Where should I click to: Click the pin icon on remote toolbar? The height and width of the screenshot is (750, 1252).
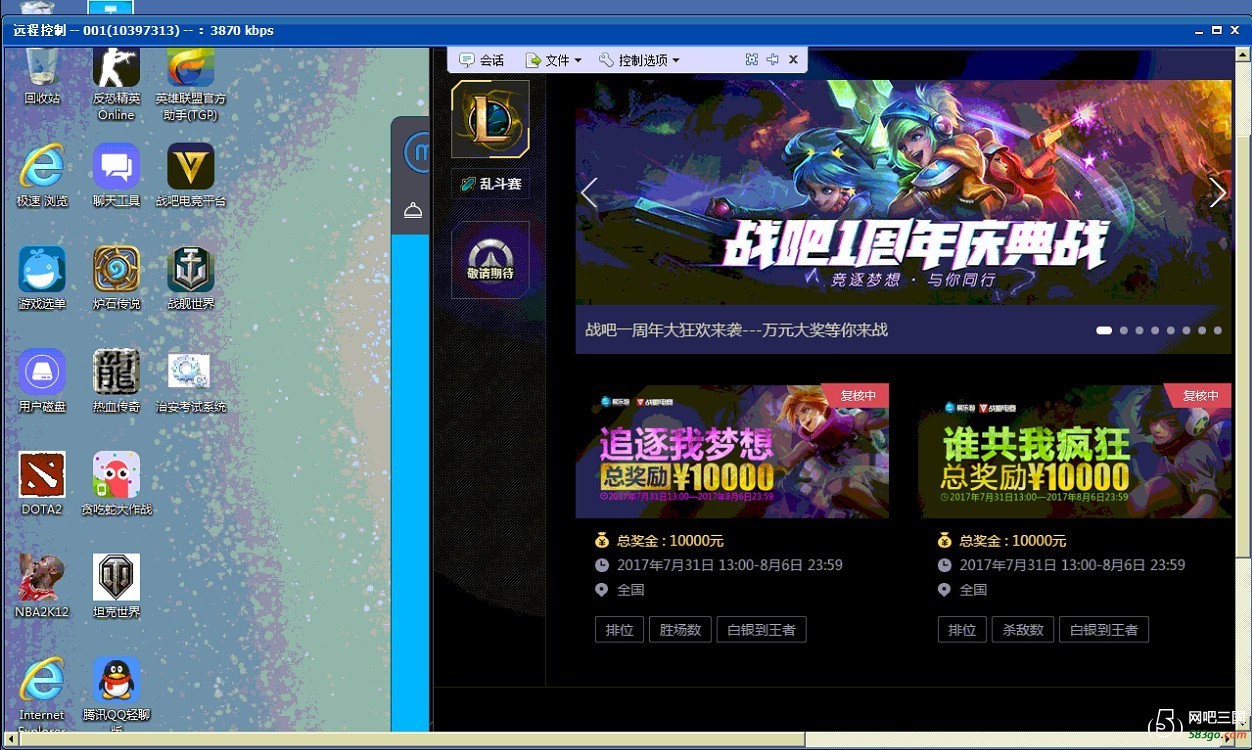(x=772, y=60)
